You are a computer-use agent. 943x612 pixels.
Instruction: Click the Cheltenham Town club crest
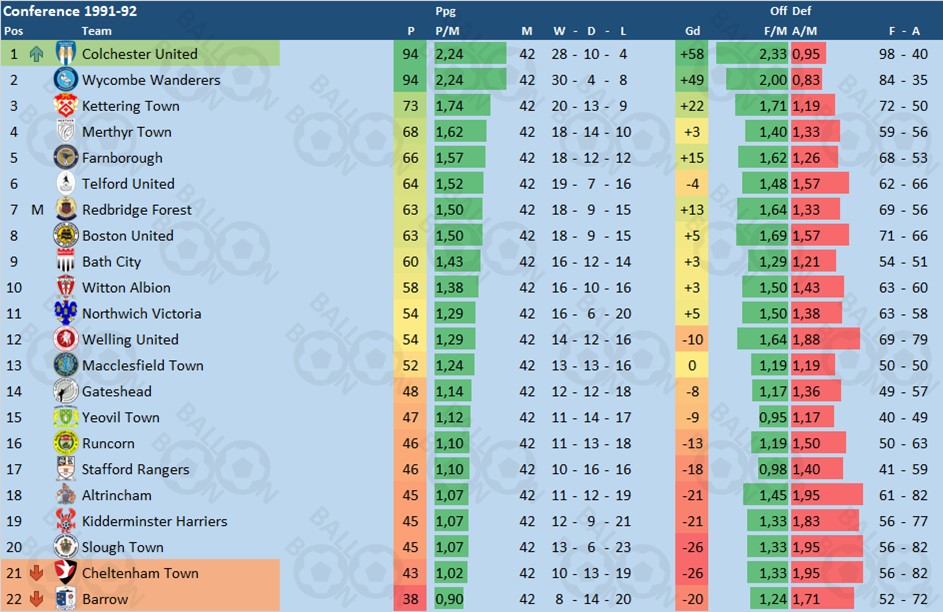point(66,572)
